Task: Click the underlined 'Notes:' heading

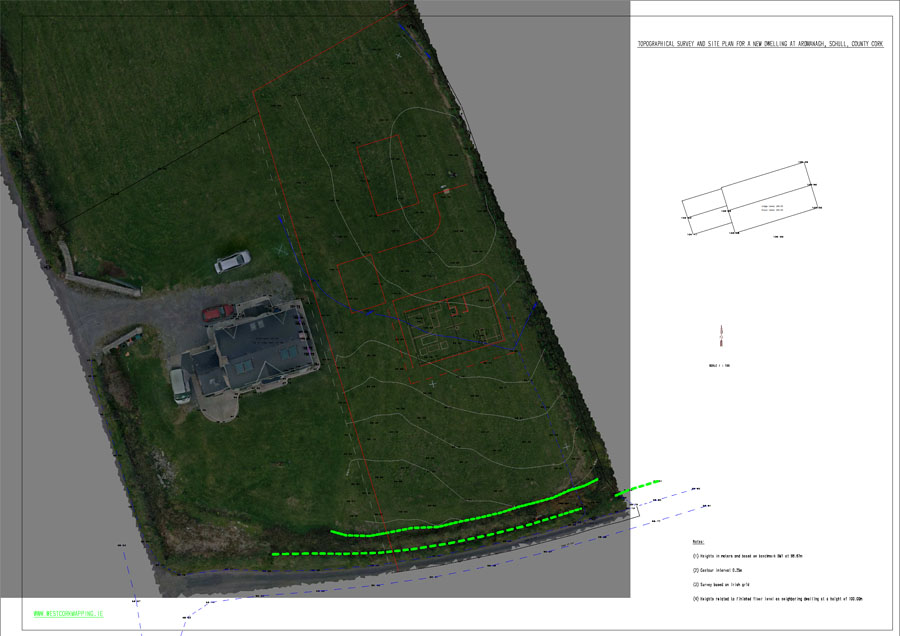Action: (698, 542)
